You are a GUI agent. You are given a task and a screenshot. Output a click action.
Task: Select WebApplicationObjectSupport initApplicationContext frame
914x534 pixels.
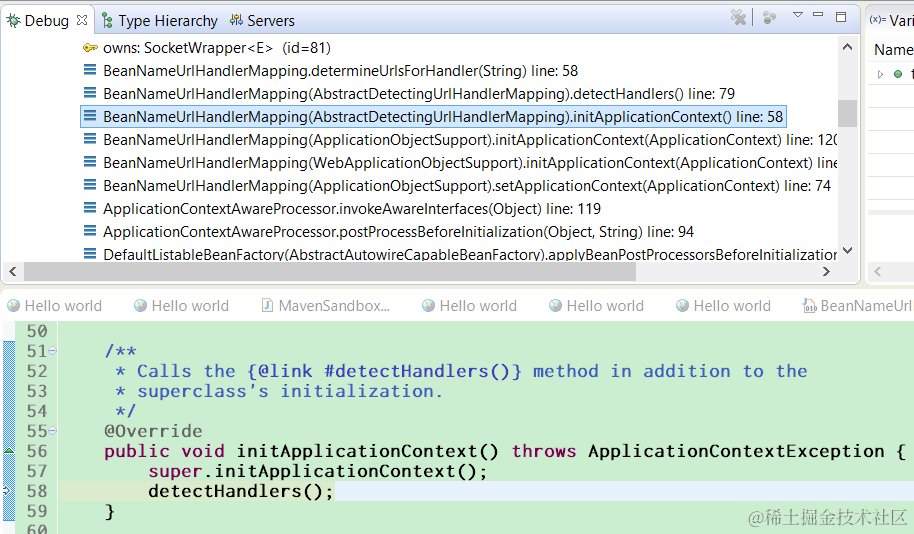470,163
